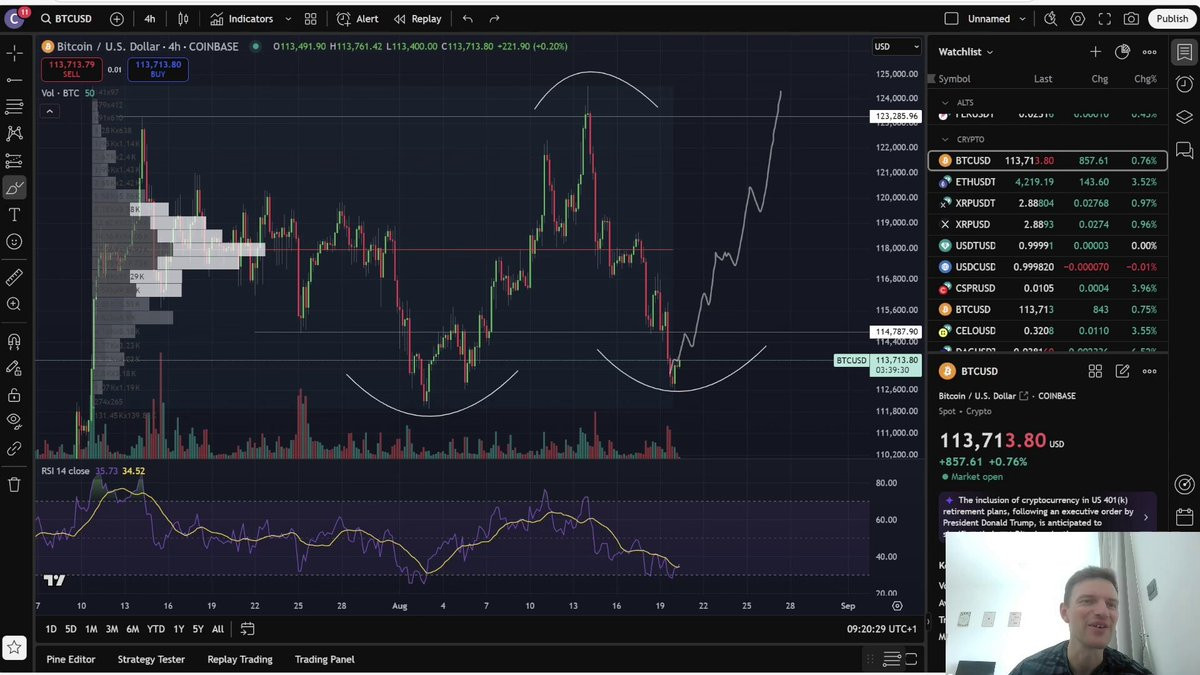Select the YTD date range
This screenshot has height=675, width=1200.
[156, 629]
